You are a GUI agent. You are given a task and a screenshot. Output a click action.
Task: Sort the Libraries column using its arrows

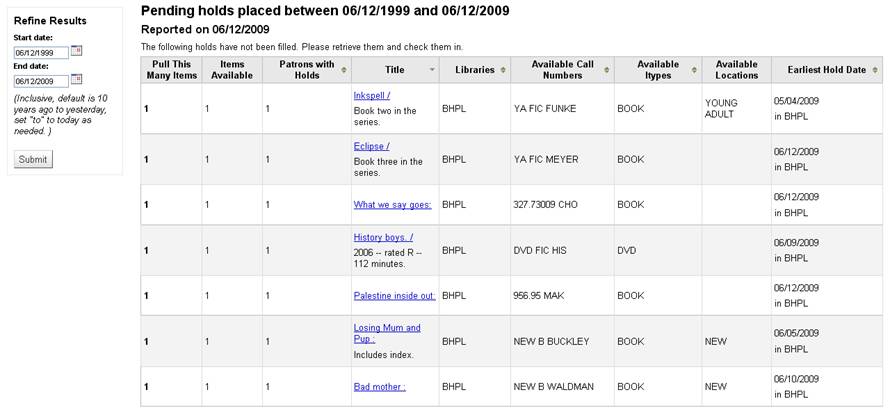coord(503,70)
